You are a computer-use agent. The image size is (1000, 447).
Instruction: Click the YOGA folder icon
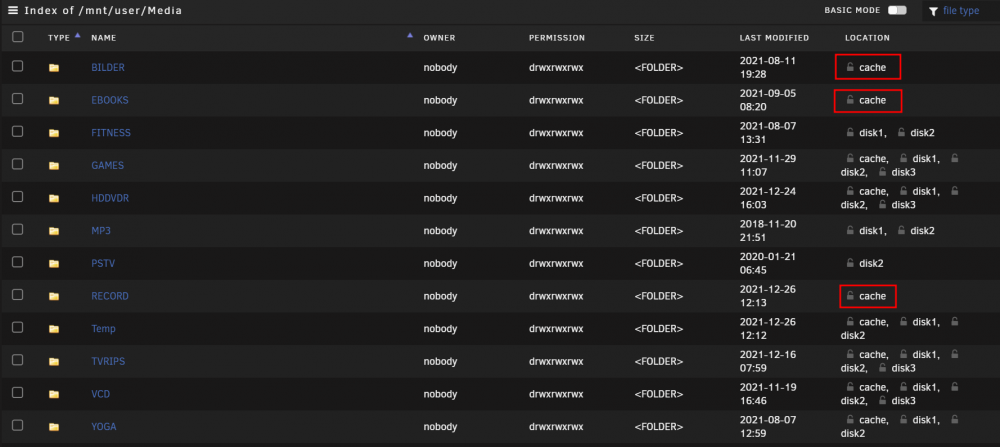point(54,427)
